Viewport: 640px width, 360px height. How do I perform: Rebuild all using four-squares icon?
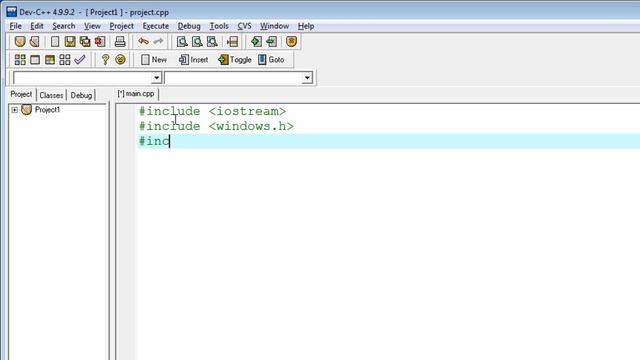[x=65, y=60]
